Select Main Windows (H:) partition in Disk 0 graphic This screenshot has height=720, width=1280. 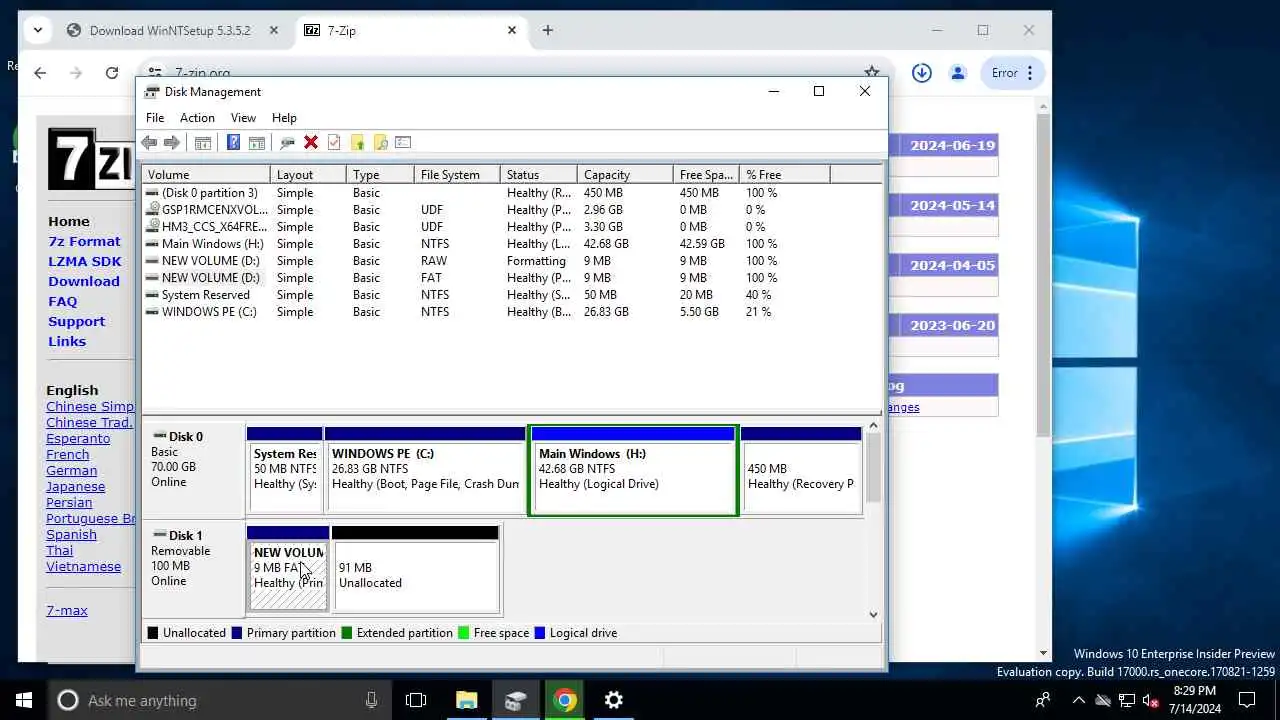pos(633,471)
